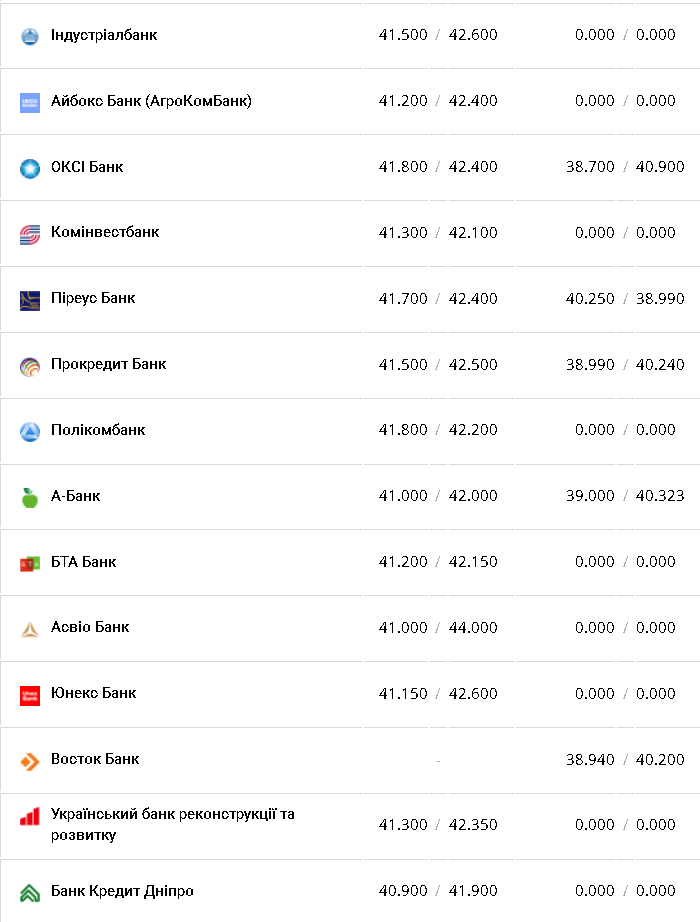Open the Айбокс Банк (АгроКомБанк) link
This screenshot has width=700, height=922.
(151, 101)
